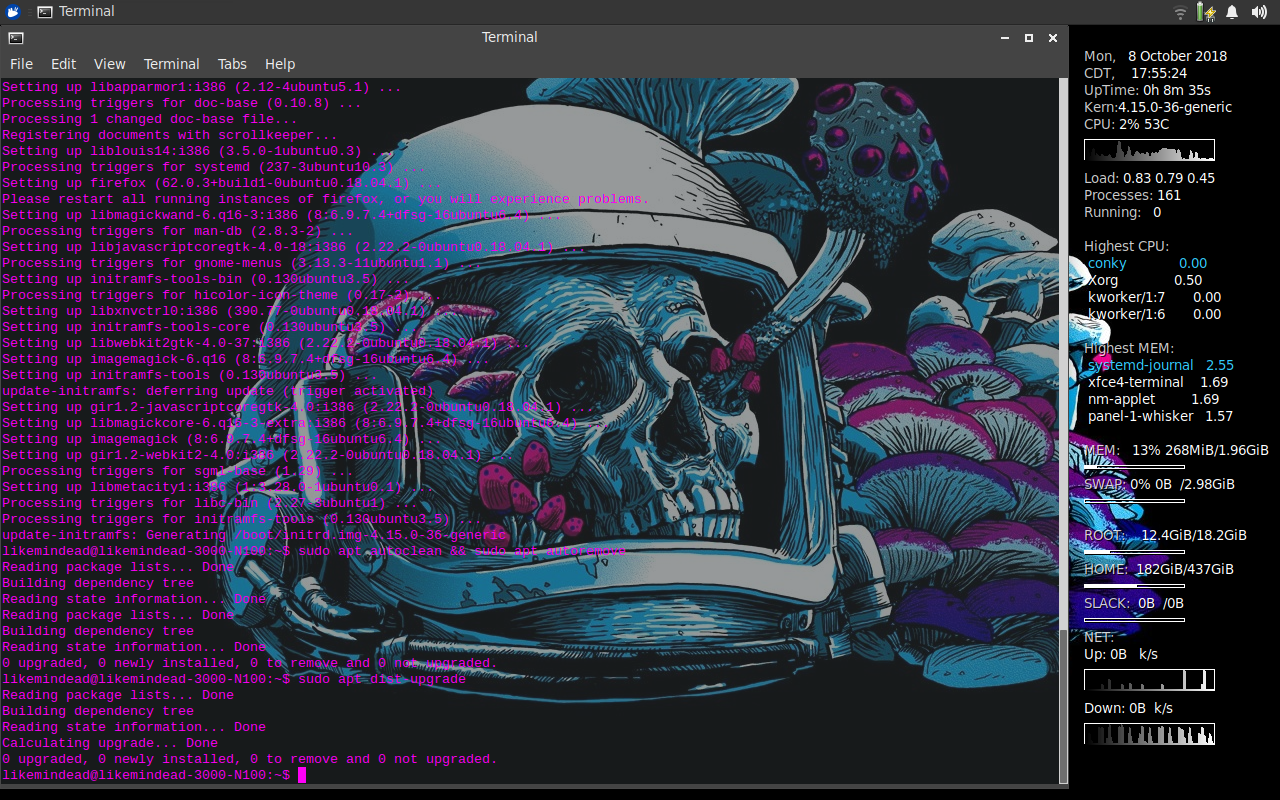1280x800 pixels.
Task: Click 'Setting up libapparmor1:i386' line
Action: click(202, 87)
